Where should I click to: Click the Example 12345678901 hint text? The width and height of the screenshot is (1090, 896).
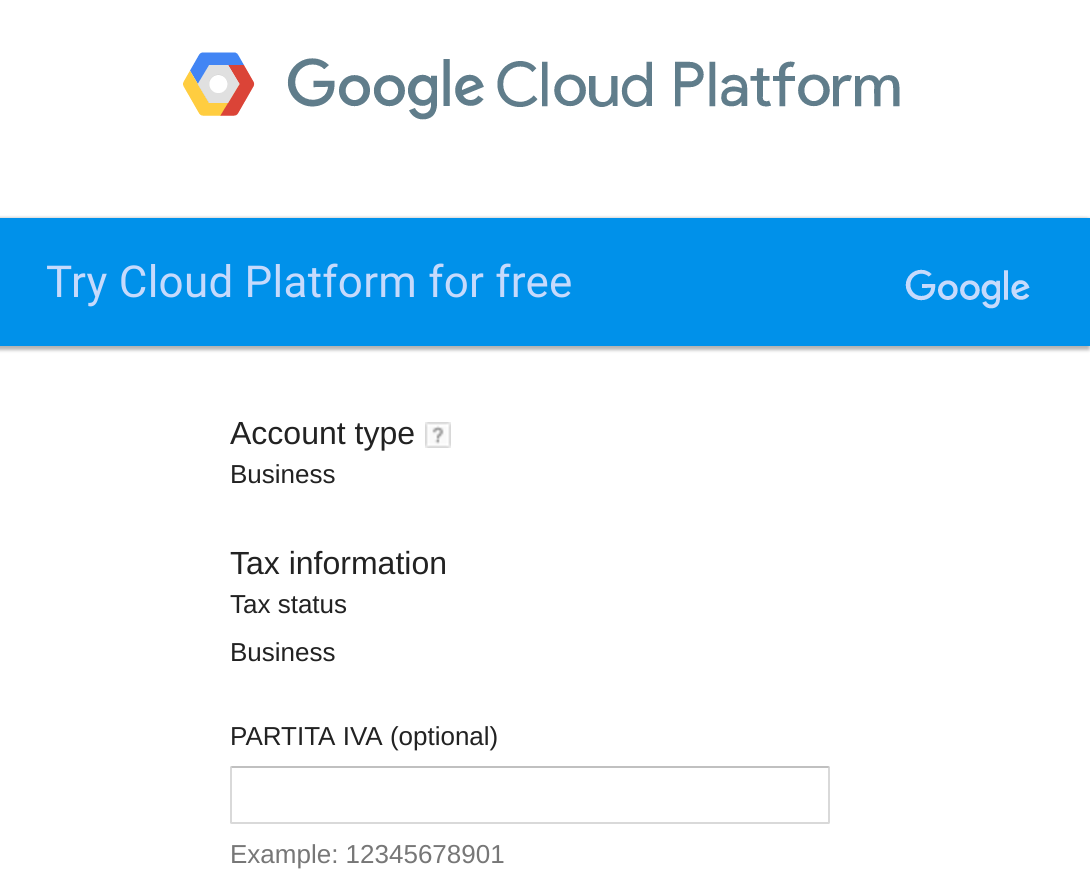[x=367, y=854]
